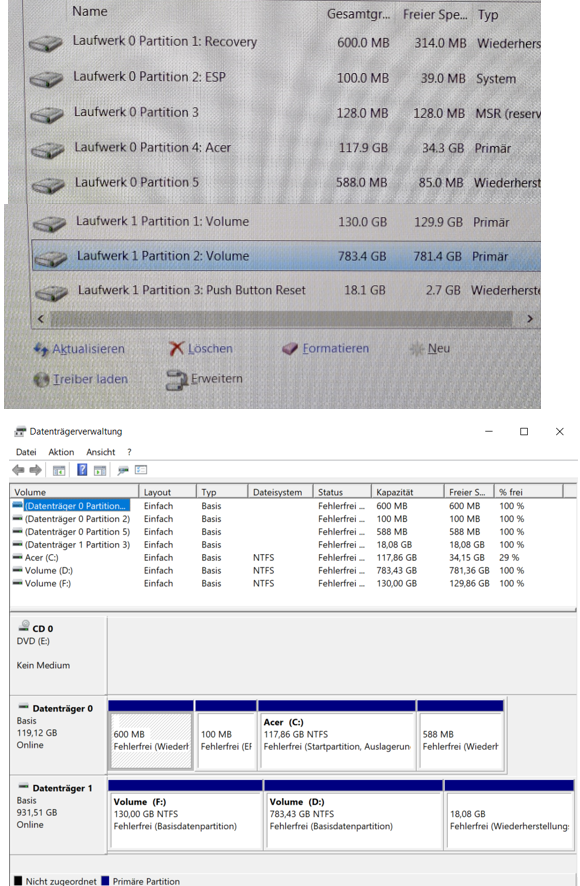Sort by % frei column header

529,492
